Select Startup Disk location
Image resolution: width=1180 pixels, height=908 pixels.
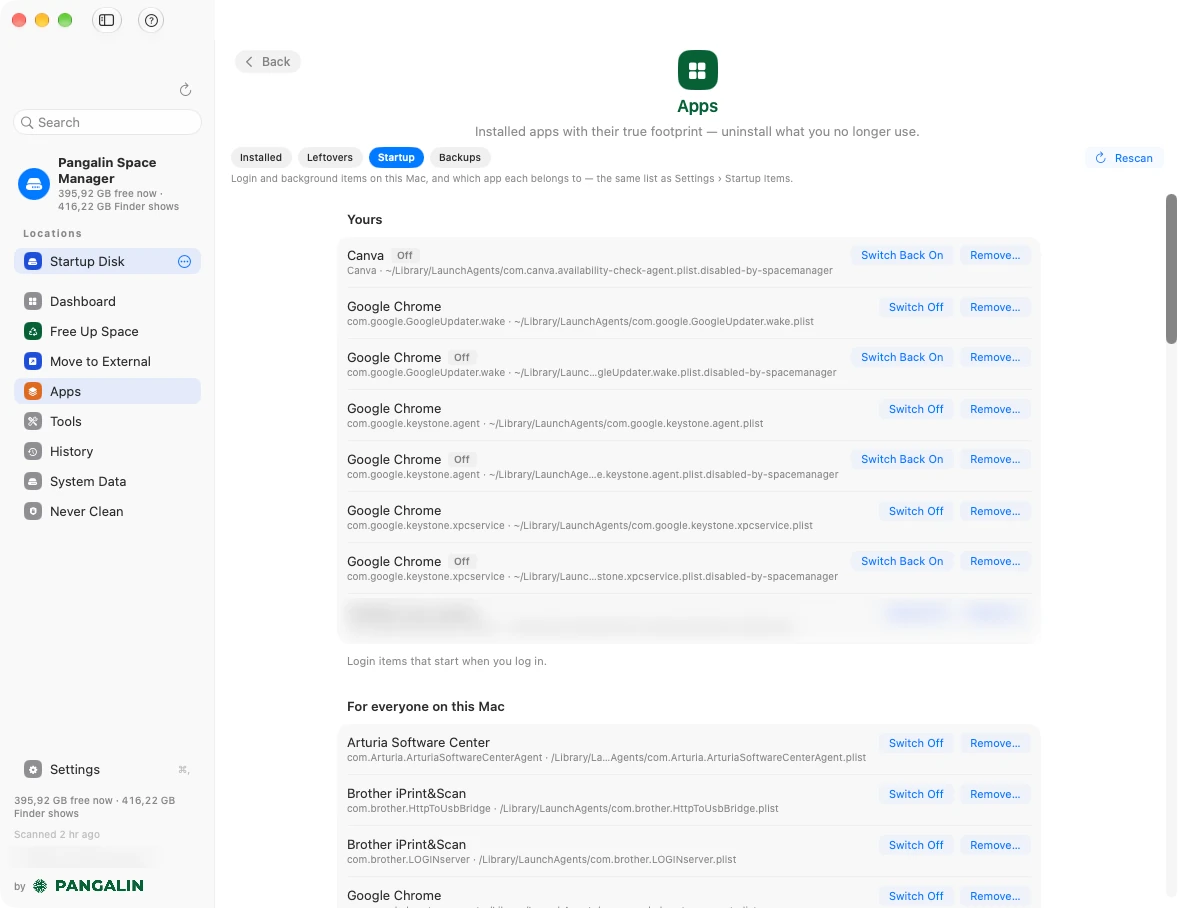click(x=108, y=261)
